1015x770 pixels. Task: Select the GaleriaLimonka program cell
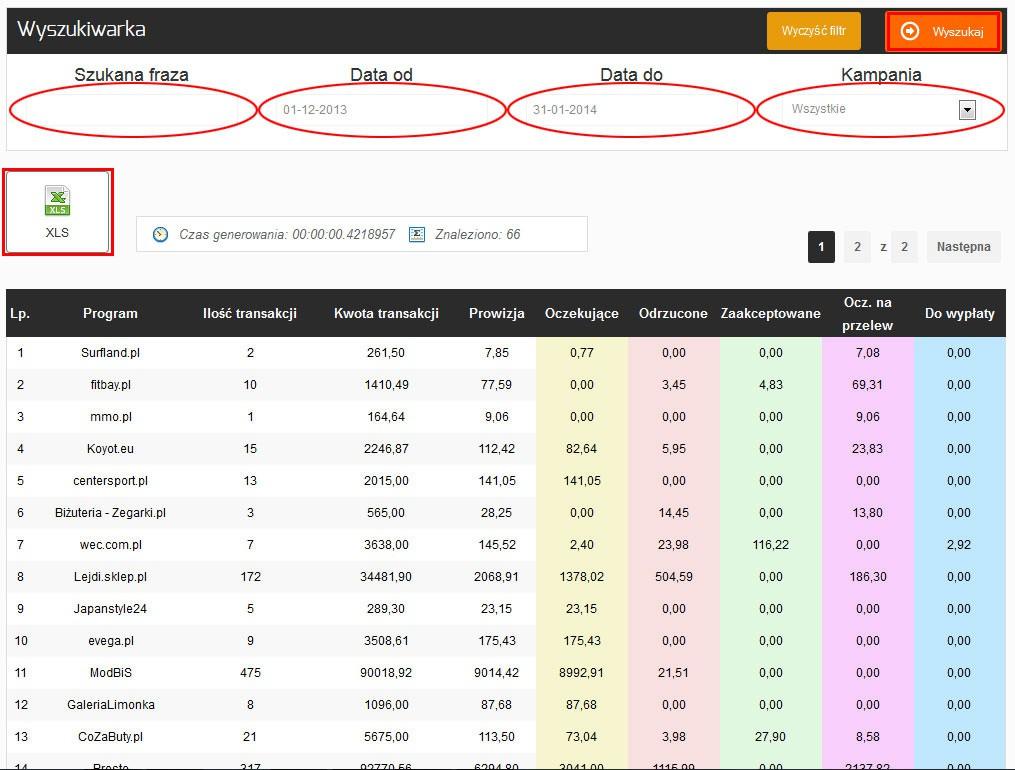[110, 705]
